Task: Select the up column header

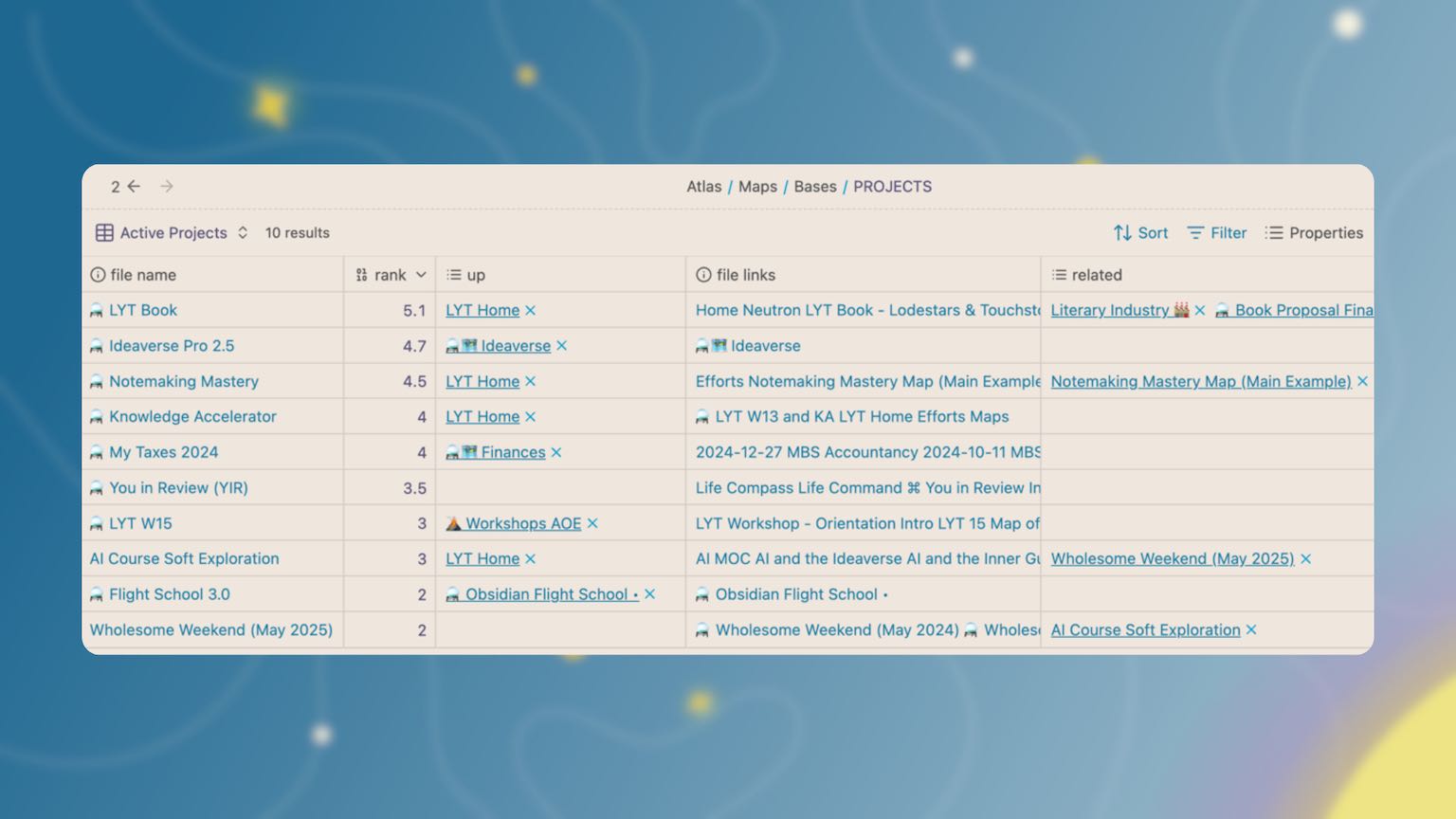Action: pos(560,275)
